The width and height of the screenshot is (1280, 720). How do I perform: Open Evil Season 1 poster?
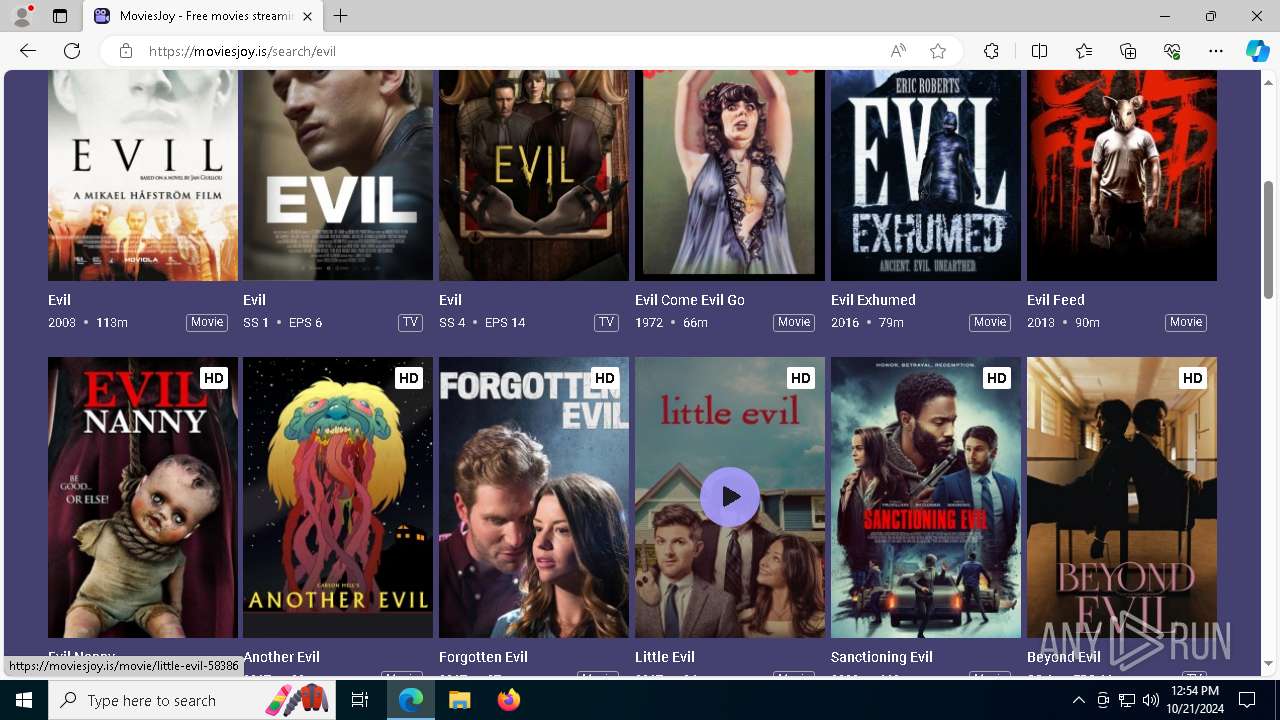338,175
